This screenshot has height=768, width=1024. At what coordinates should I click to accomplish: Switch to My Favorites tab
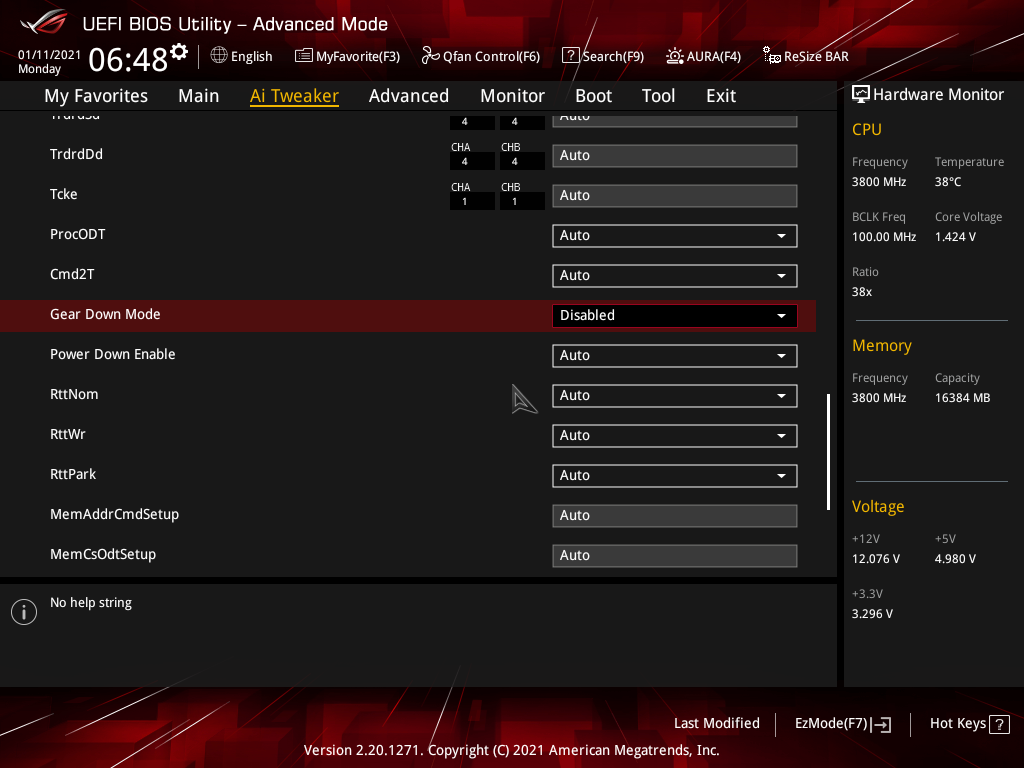[x=96, y=96]
